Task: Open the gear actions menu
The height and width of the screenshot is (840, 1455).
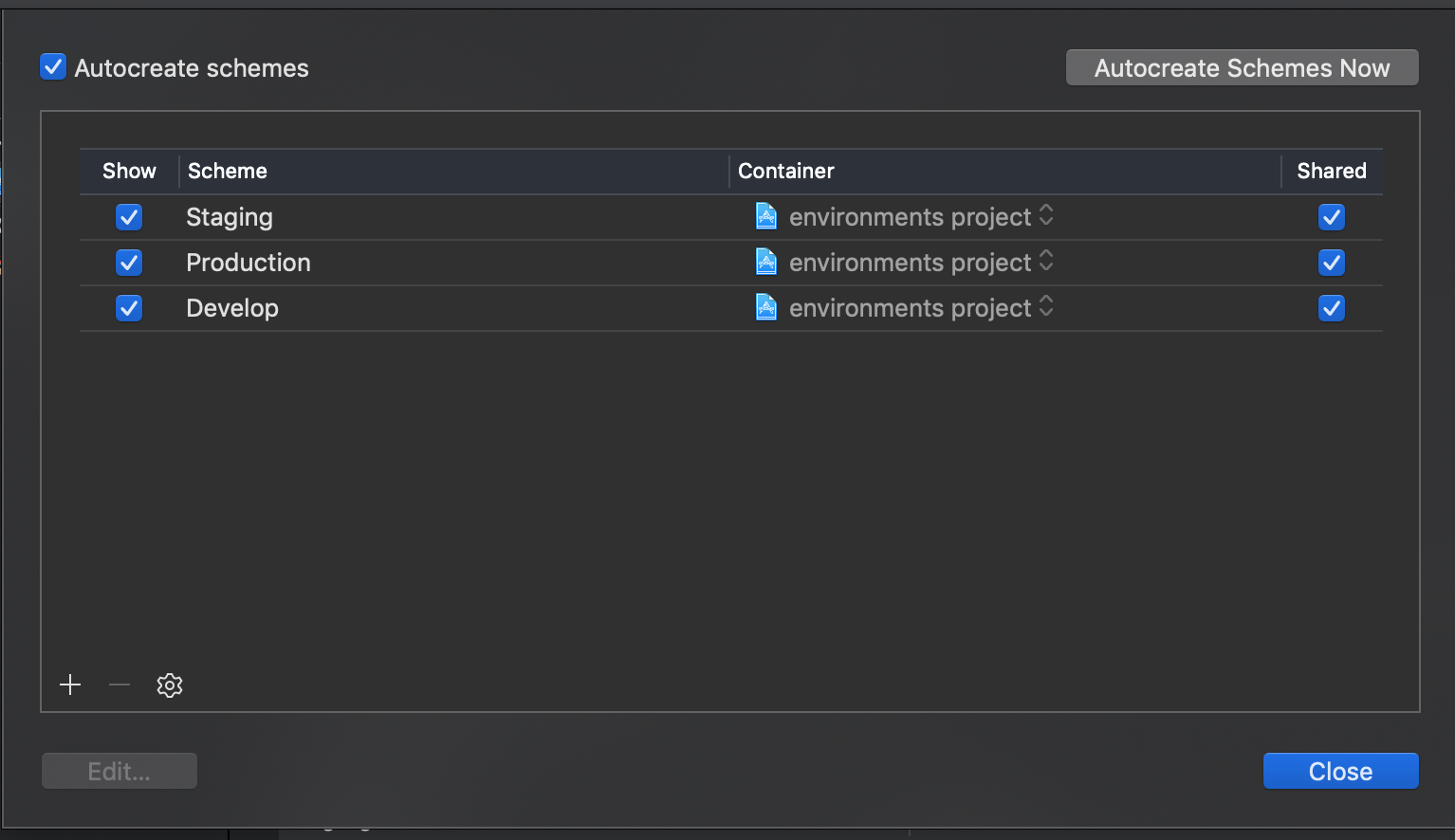Action: pyautogui.click(x=170, y=685)
